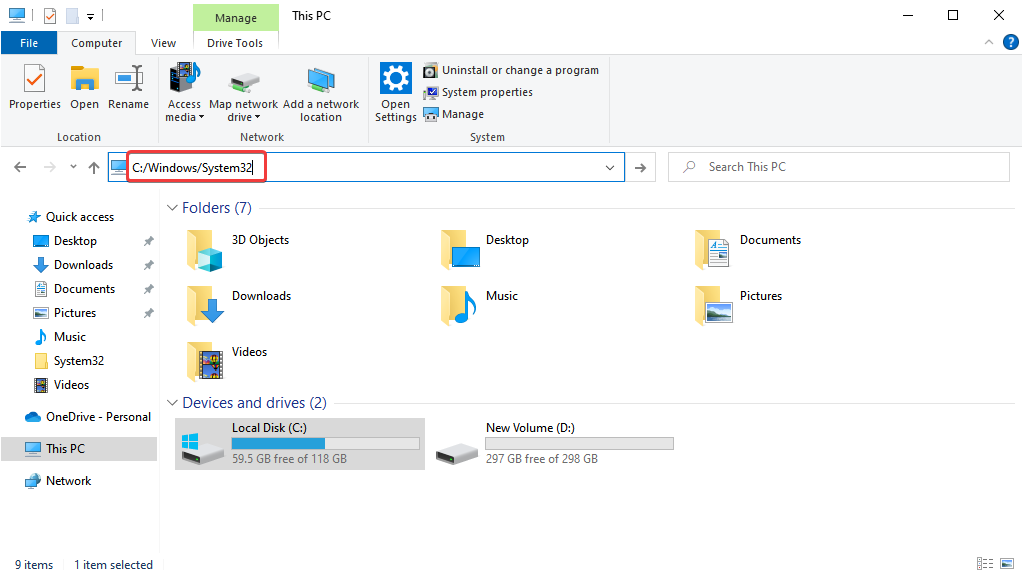Go up one folder level
The image size is (1023, 577).
[x=94, y=168]
